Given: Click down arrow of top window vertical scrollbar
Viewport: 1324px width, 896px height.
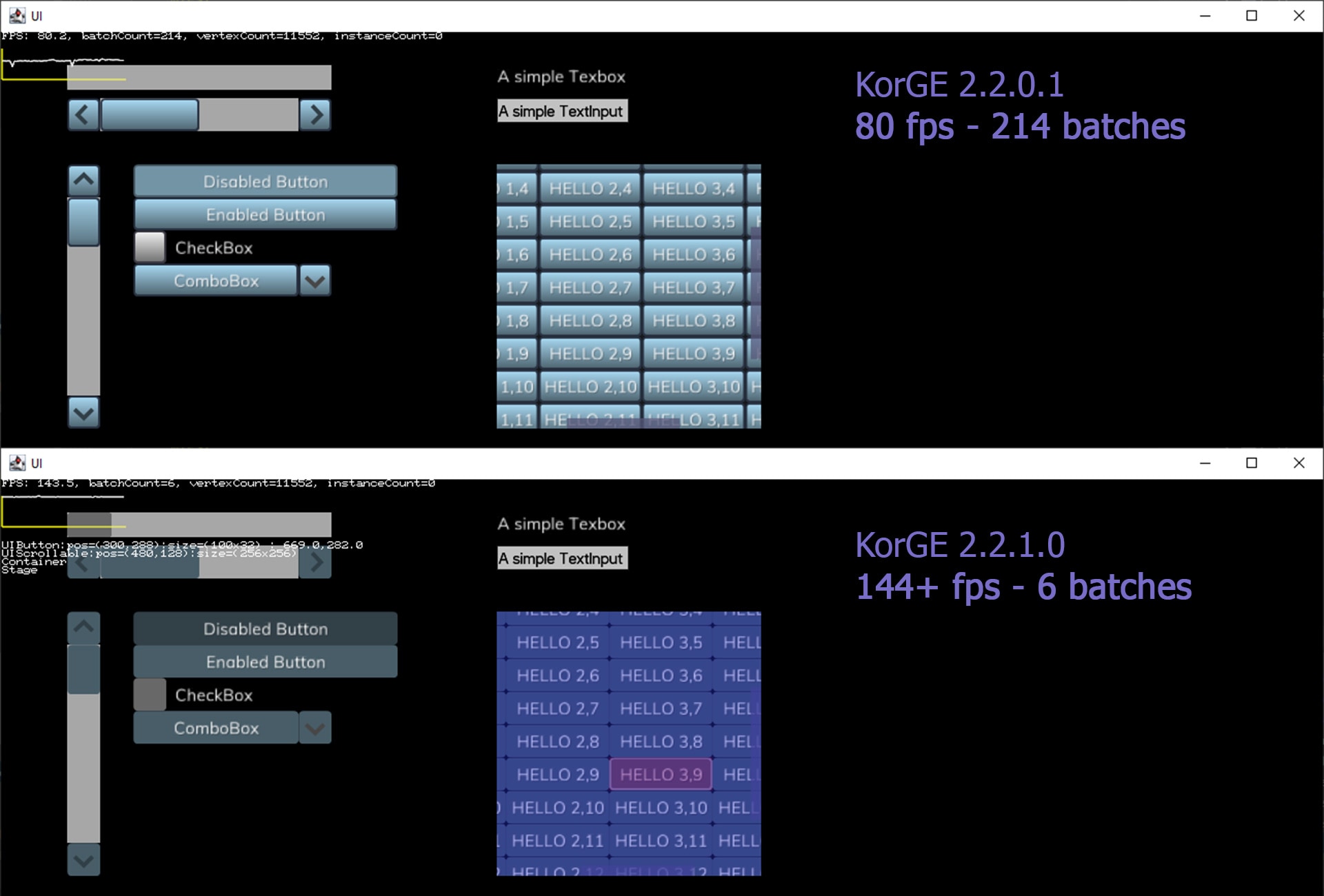Looking at the screenshot, I should tap(83, 413).
